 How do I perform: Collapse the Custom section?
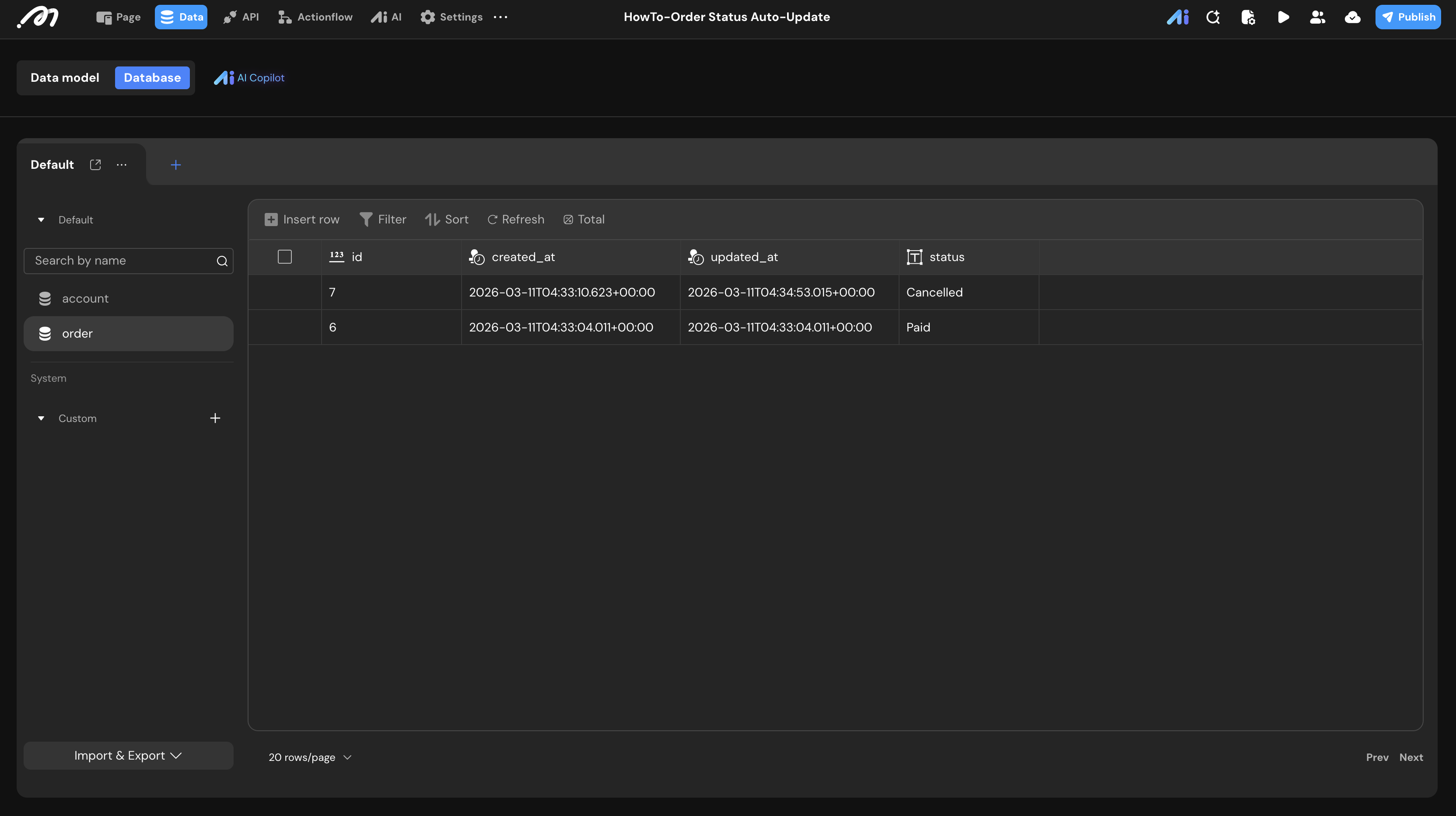[x=41, y=418]
